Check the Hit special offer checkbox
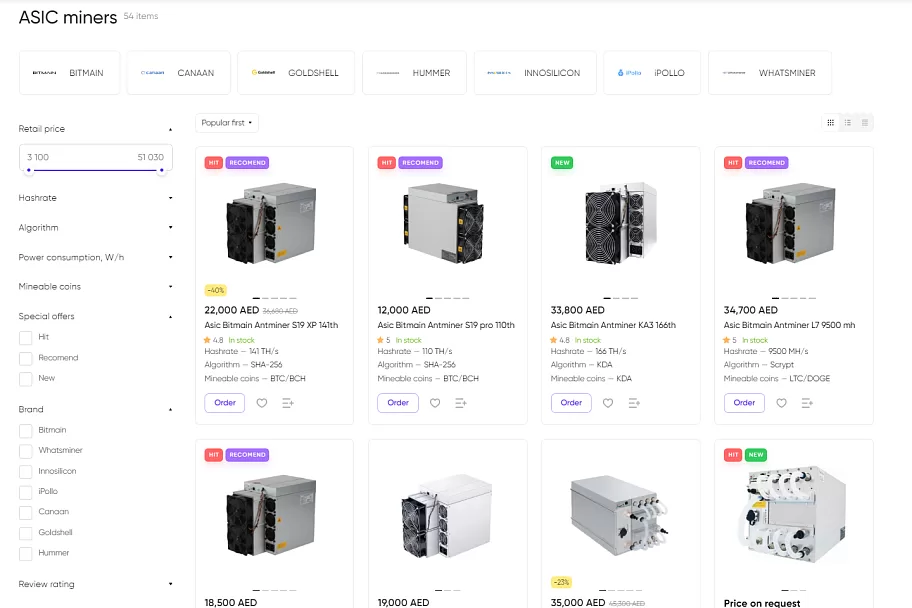The image size is (912, 608). [x=26, y=338]
